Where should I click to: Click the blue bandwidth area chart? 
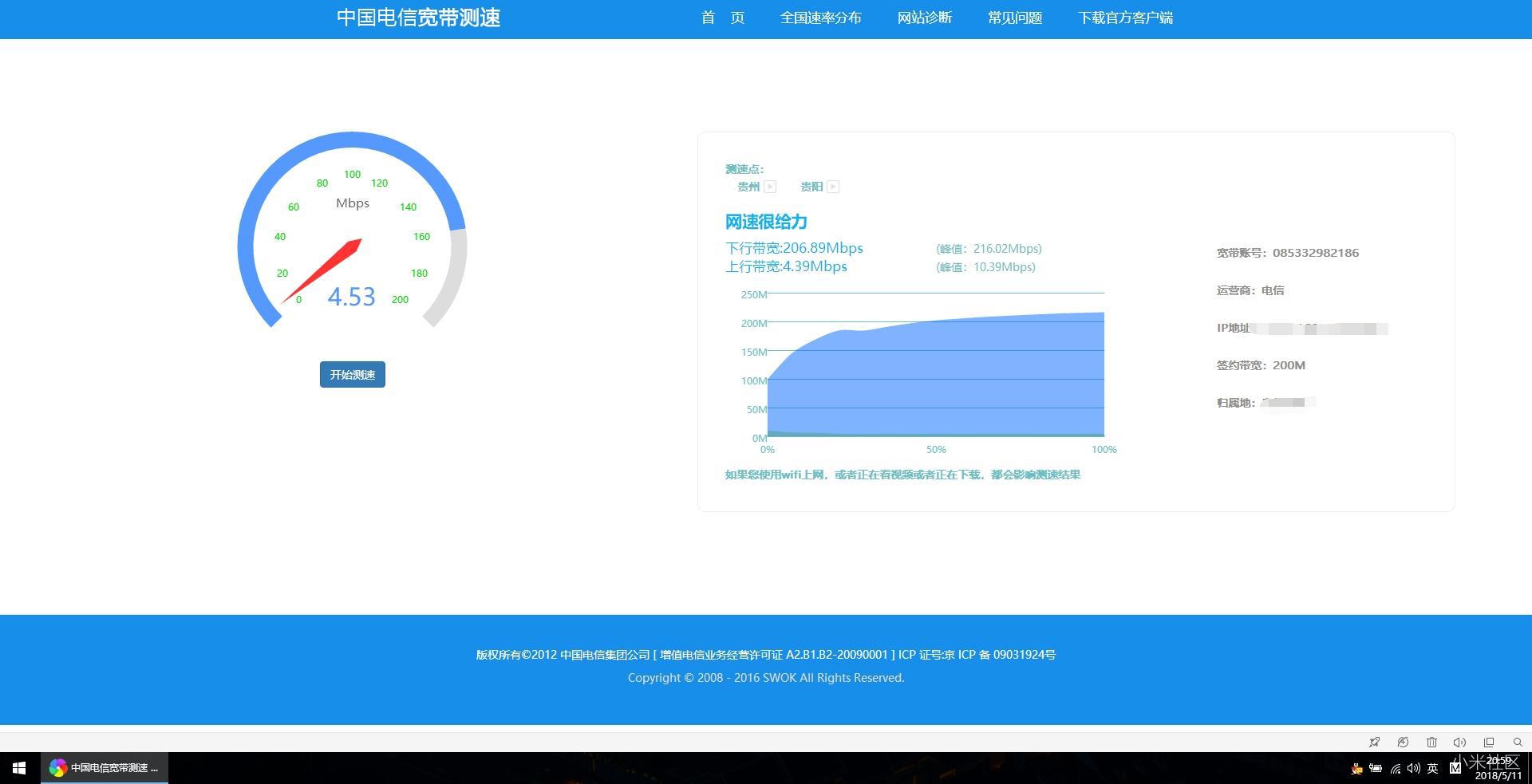coord(936,375)
